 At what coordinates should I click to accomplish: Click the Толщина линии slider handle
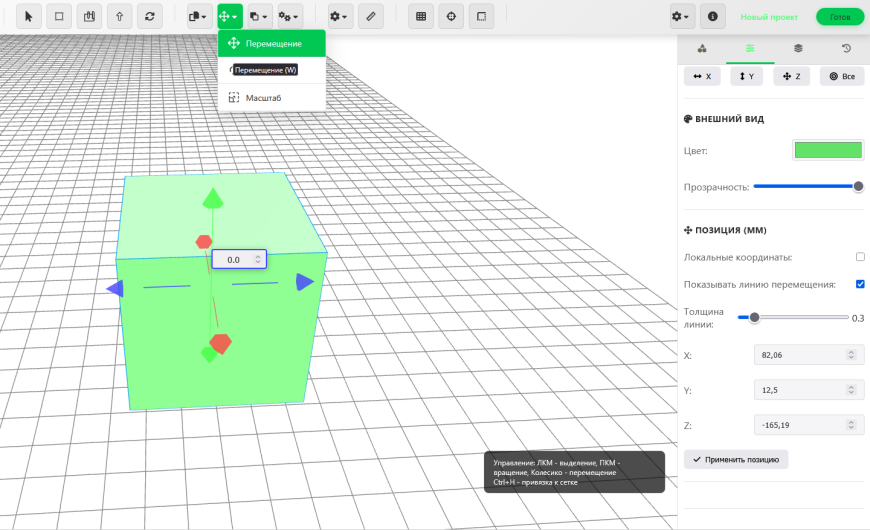click(x=755, y=317)
